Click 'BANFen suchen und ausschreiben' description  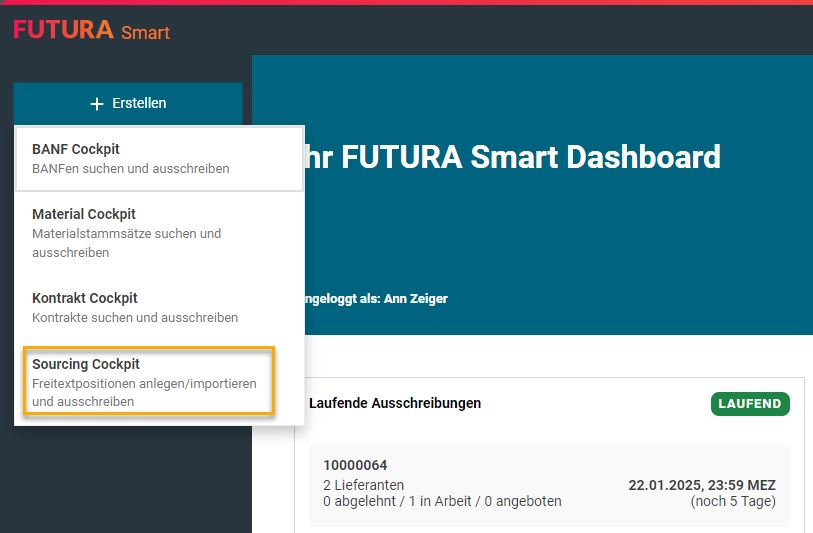[x=130, y=168]
